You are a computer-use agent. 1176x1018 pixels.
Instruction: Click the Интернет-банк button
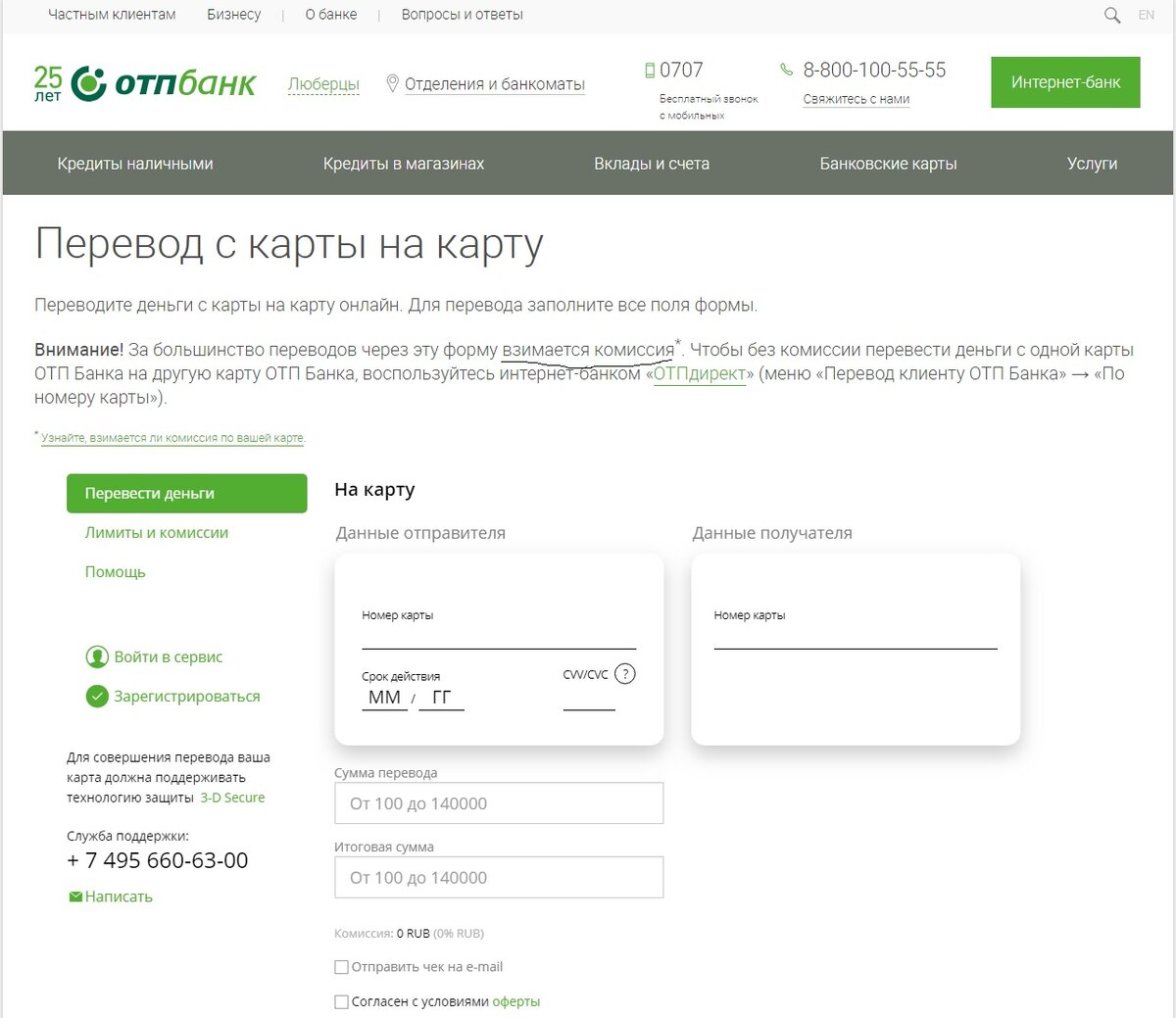[x=1065, y=82]
